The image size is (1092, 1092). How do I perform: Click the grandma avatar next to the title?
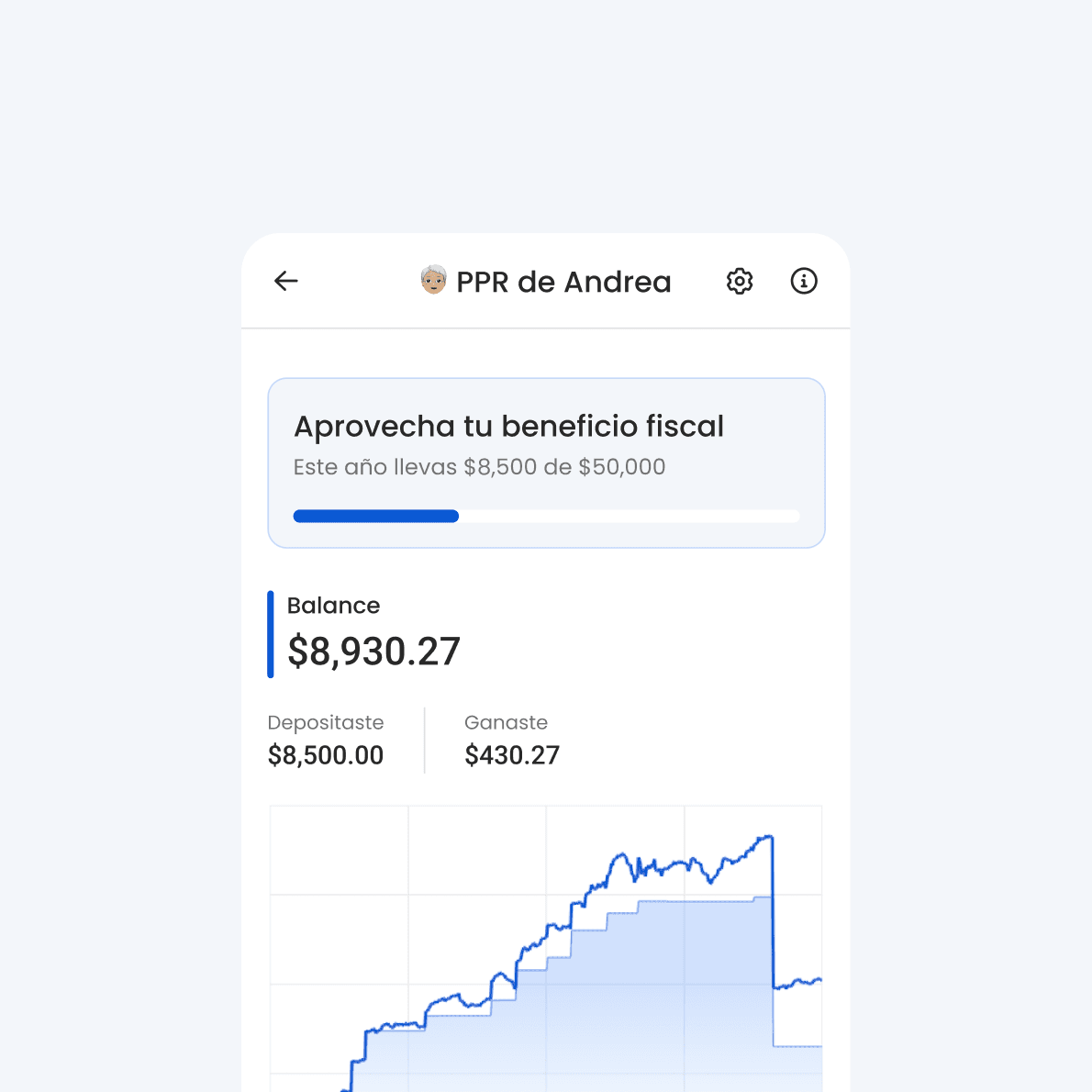point(432,282)
